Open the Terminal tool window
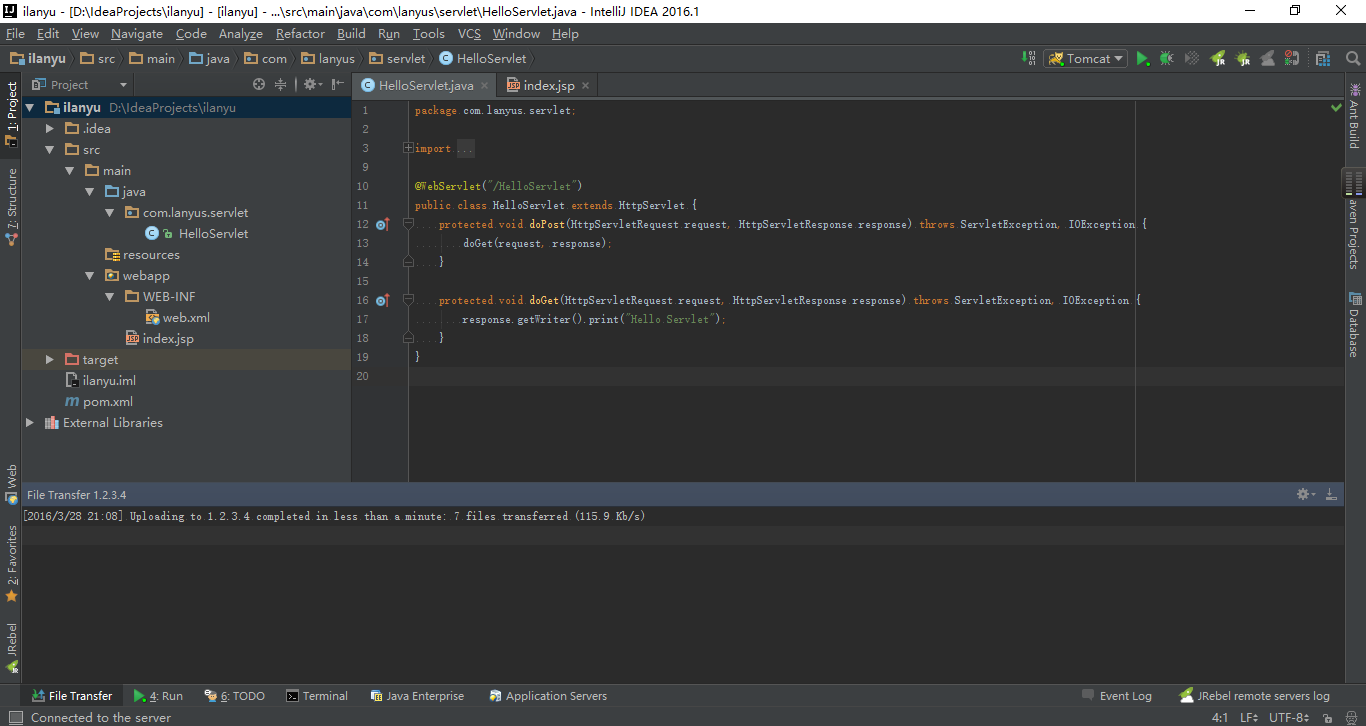Screen dimensions: 1366x726 click(x=317, y=696)
